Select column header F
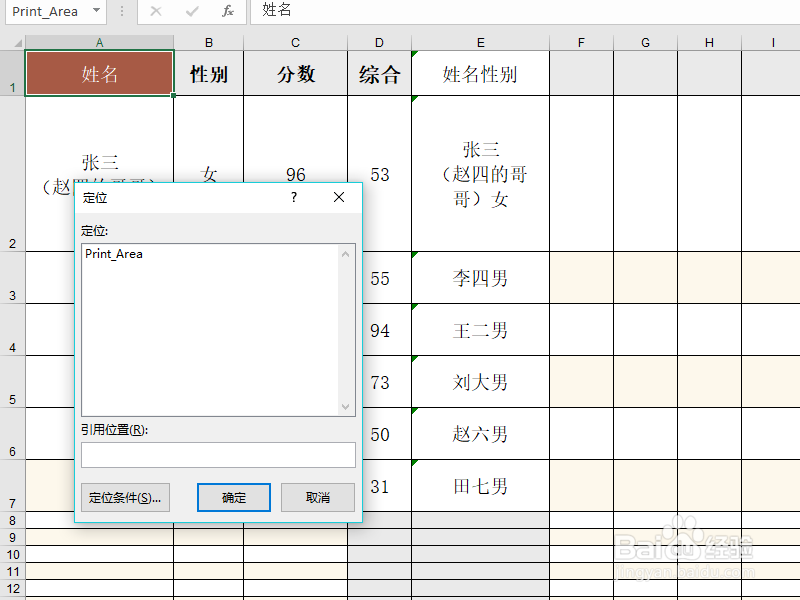 pyautogui.click(x=582, y=42)
